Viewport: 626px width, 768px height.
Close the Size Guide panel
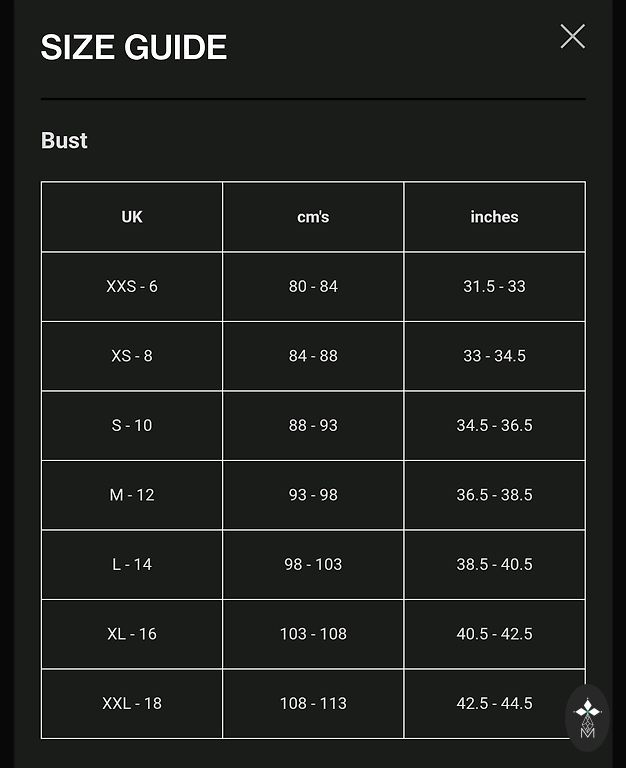click(x=572, y=37)
